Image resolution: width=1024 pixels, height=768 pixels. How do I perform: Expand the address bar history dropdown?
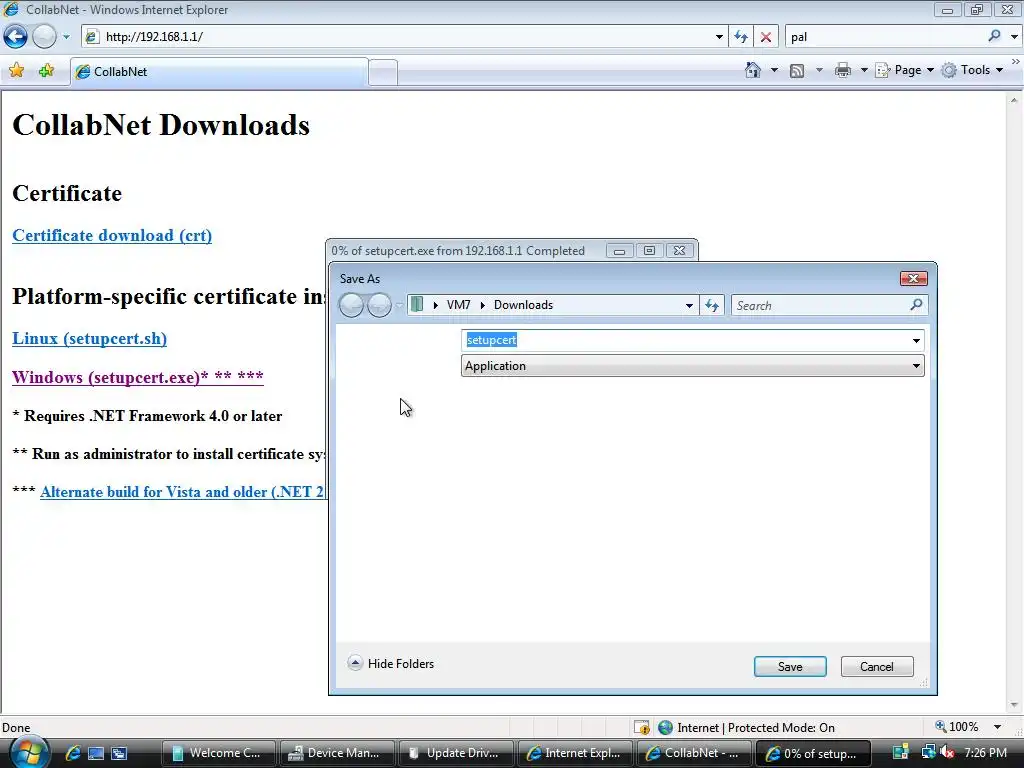719,37
